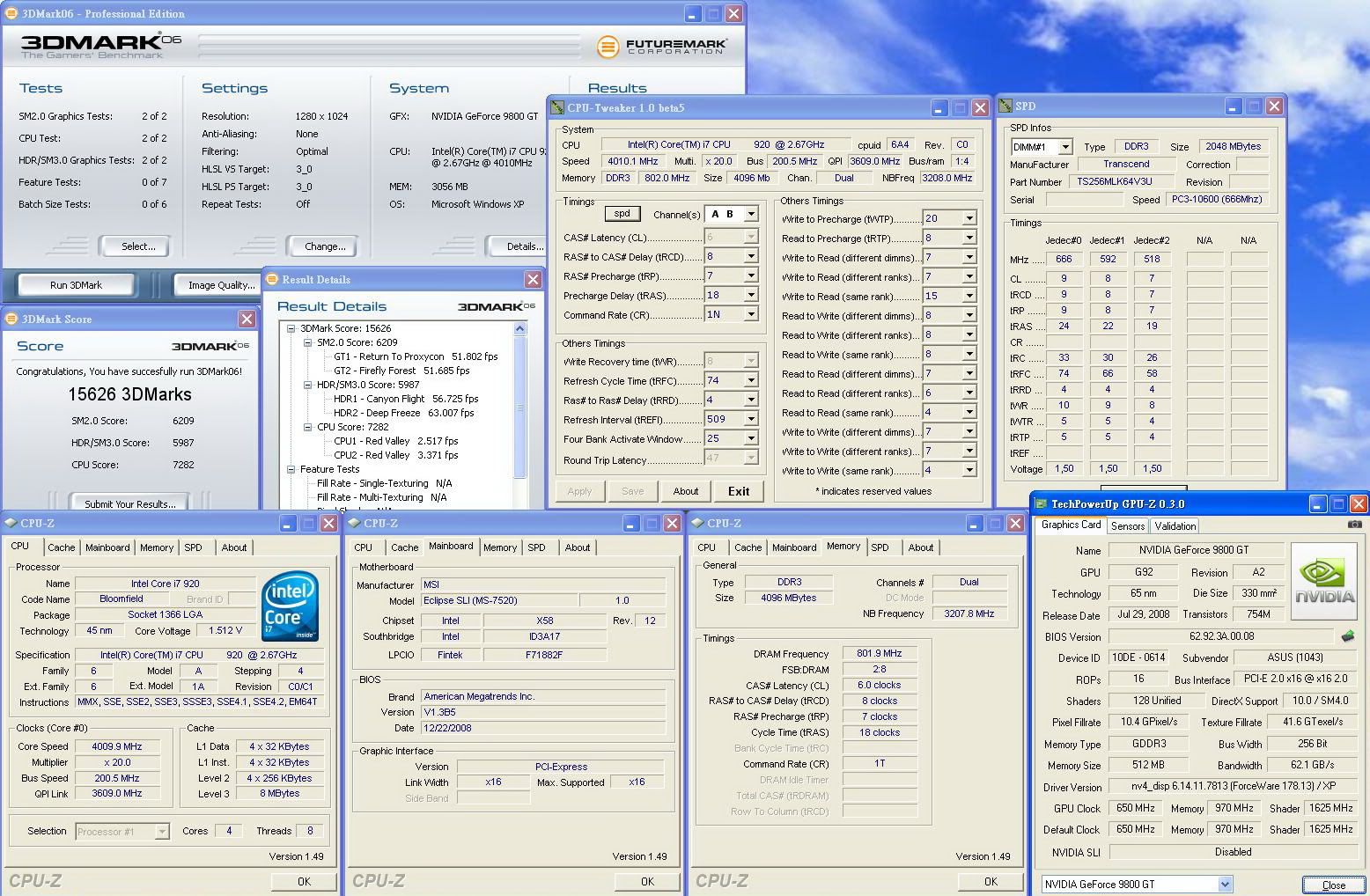
Task: Click the Core Speed 4009.9 MHz field
Action: coord(117,746)
